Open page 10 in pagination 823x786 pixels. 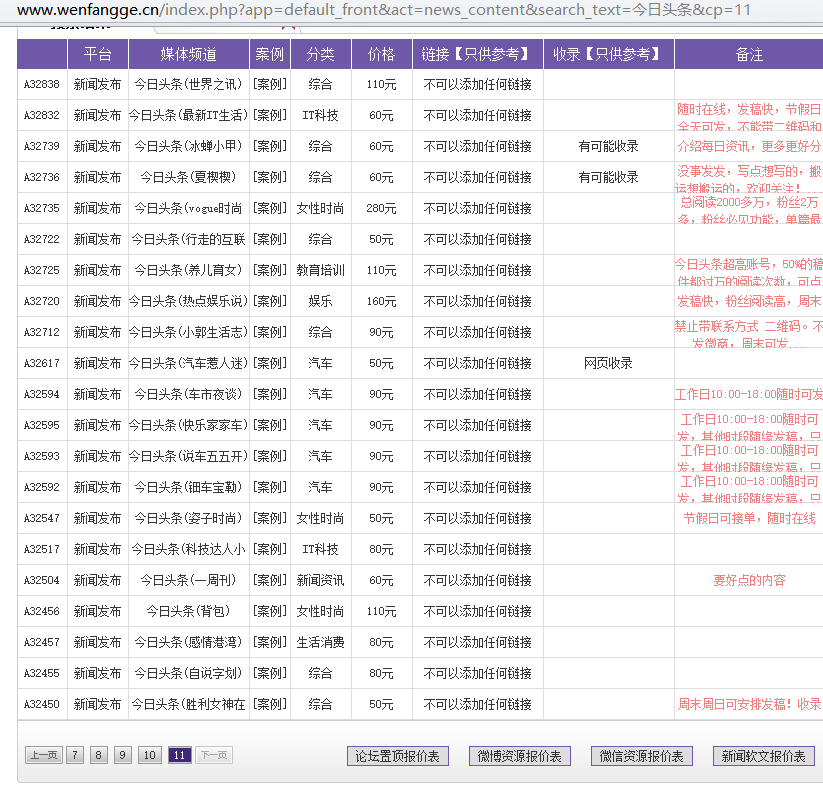[x=149, y=755]
